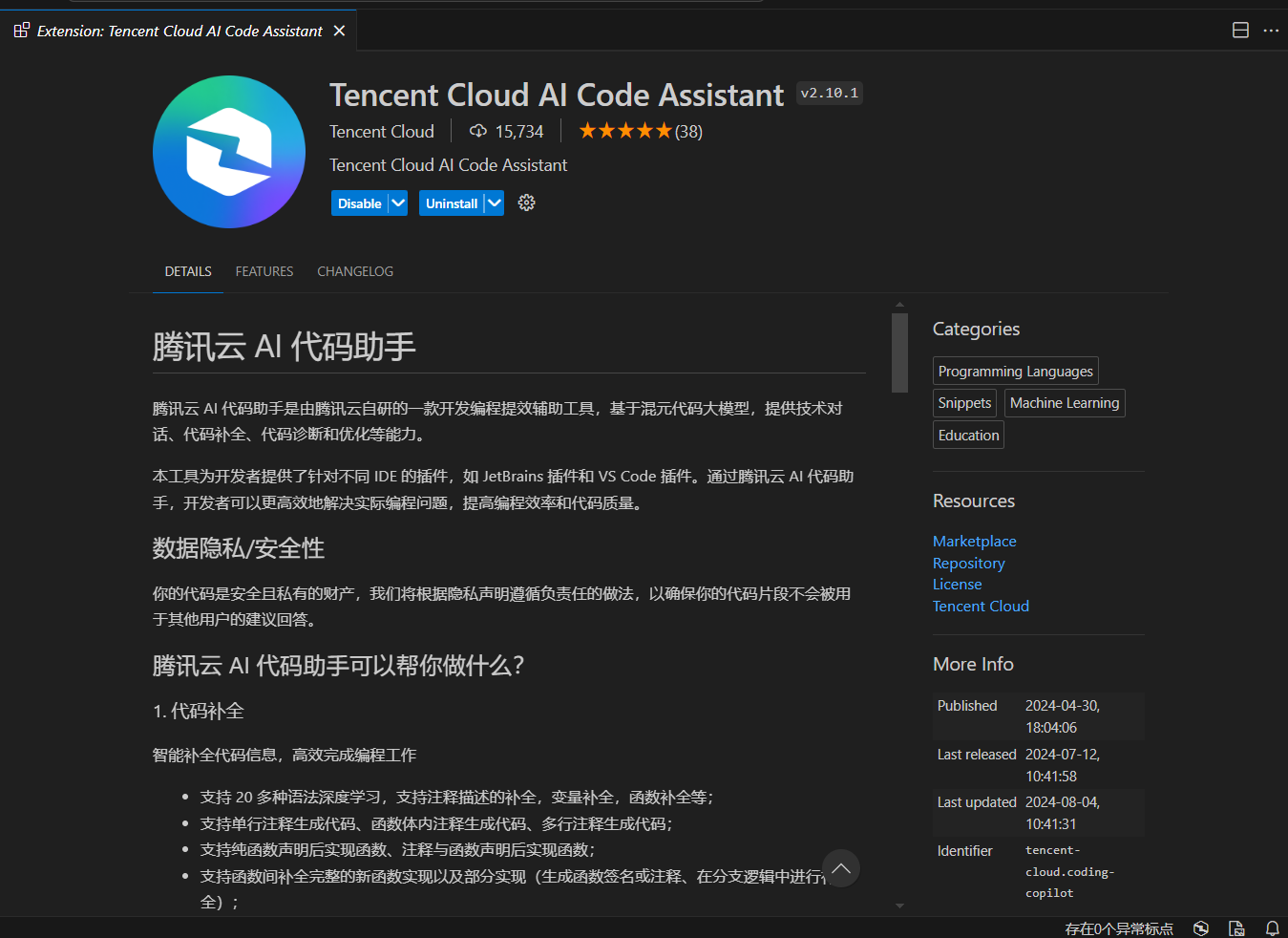Click the Uninstall button
The width and height of the screenshot is (1288, 938).
(x=452, y=203)
